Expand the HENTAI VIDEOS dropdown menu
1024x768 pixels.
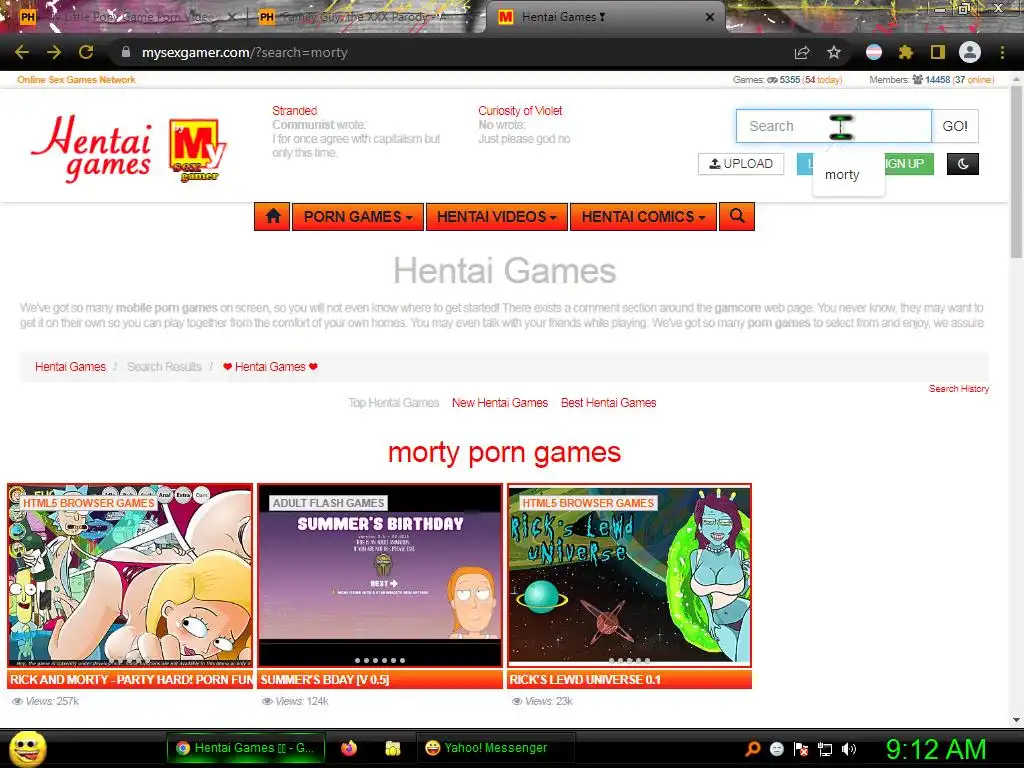click(496, 217)
